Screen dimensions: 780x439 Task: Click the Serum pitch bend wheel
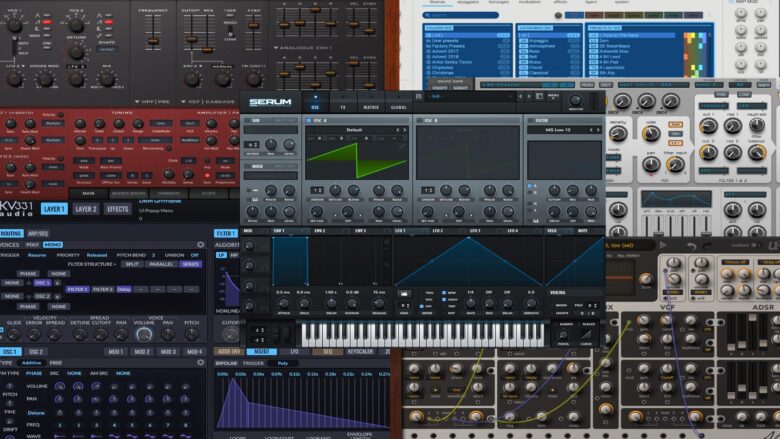(x=275, y=334)
